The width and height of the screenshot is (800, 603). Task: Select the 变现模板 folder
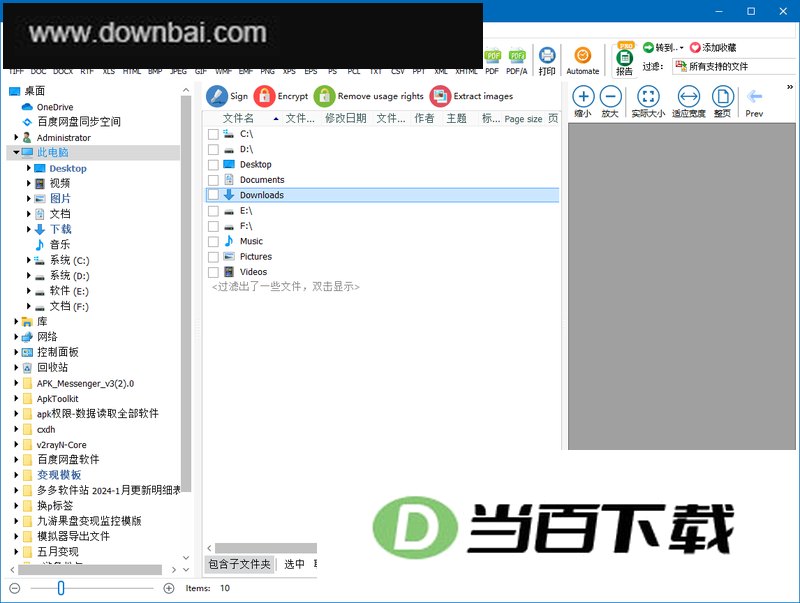pyautogui.click(x=59, y=475)
